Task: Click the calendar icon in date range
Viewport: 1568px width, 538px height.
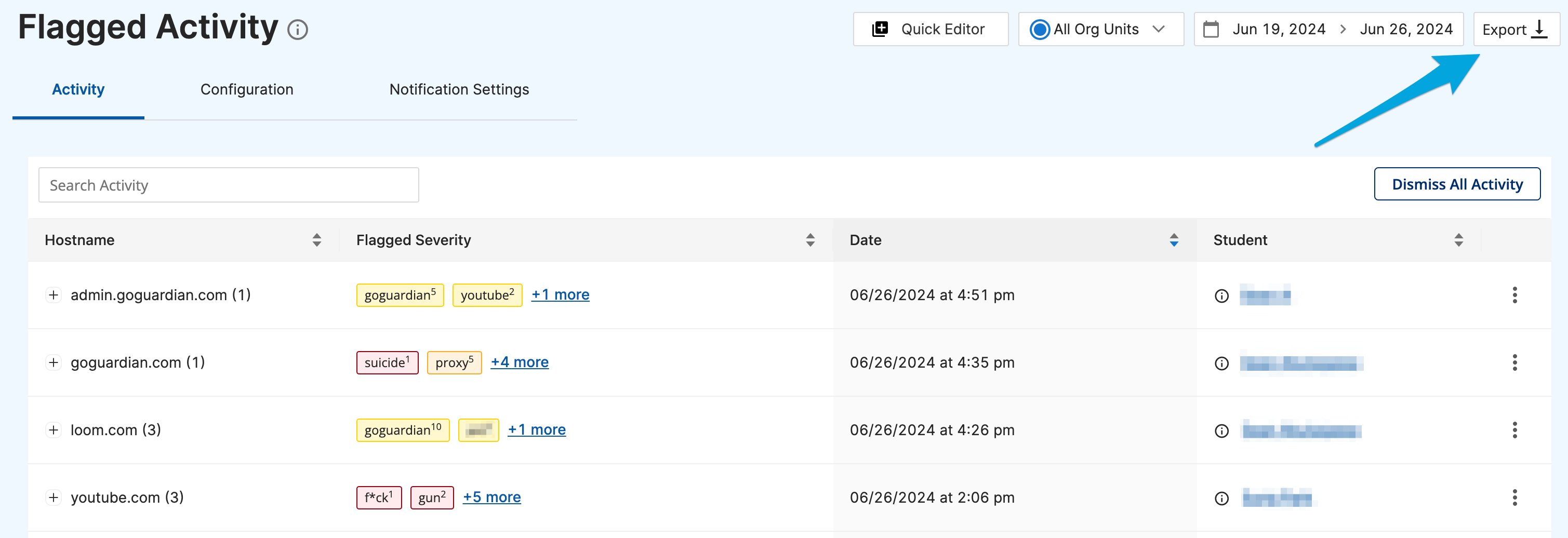Action: (1211, 29)
